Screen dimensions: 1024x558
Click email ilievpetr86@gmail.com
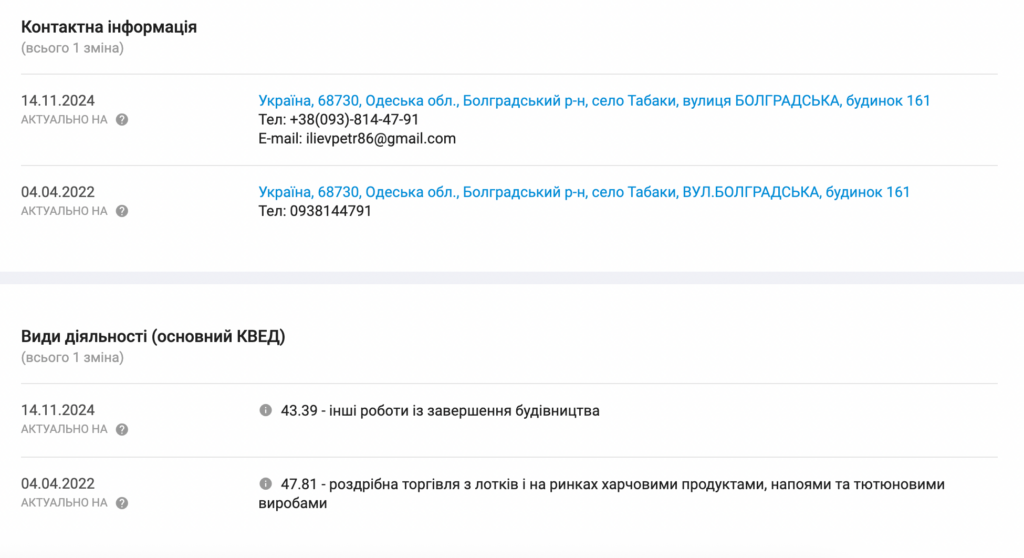(x=380, y=138)
